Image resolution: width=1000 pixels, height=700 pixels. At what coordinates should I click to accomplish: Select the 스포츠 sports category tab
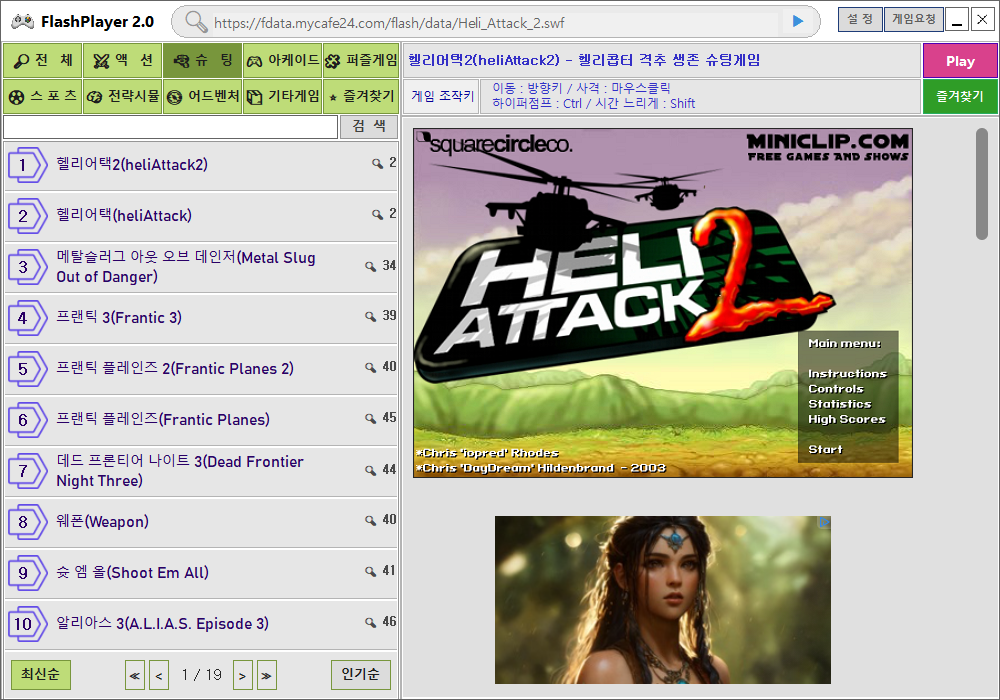coord(43,96)
